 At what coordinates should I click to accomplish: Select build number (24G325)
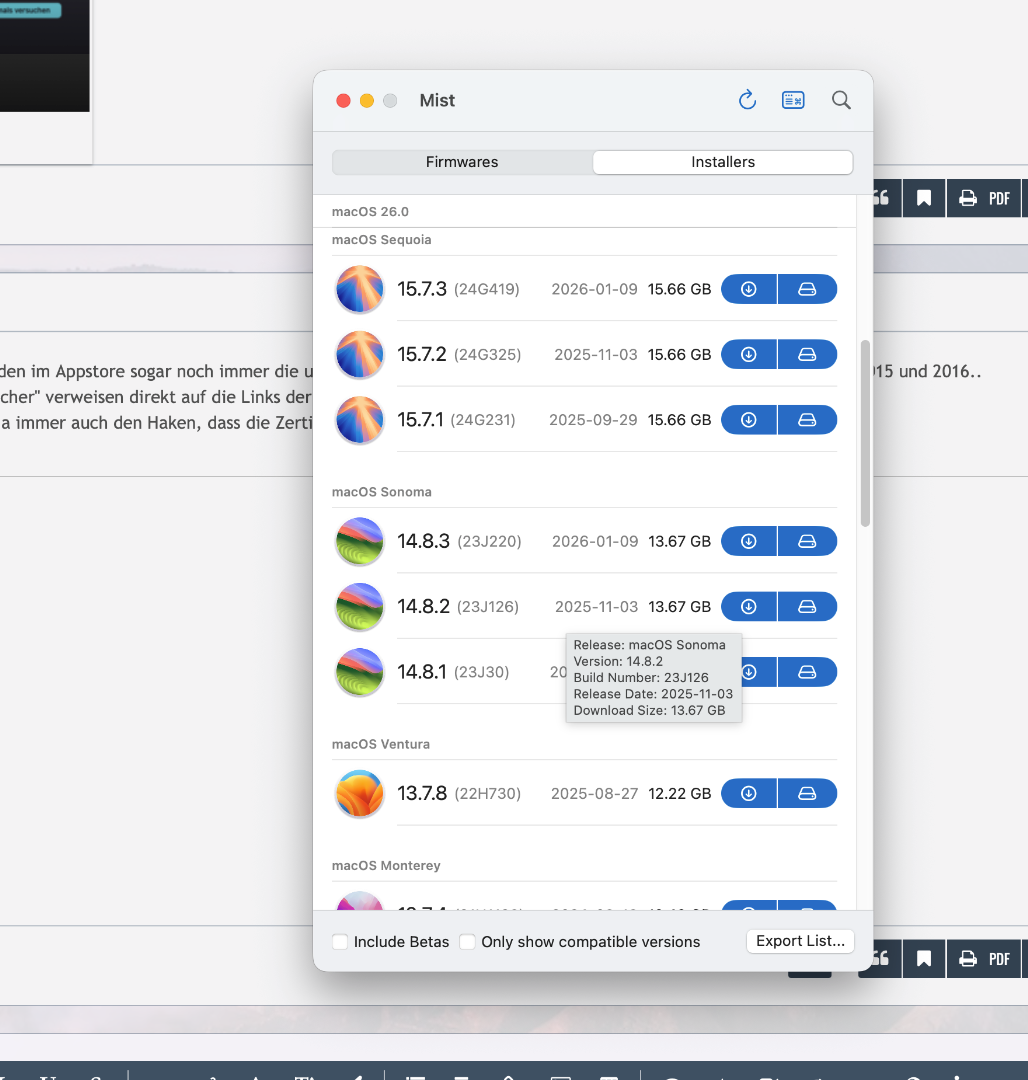(x=487, y=355)
